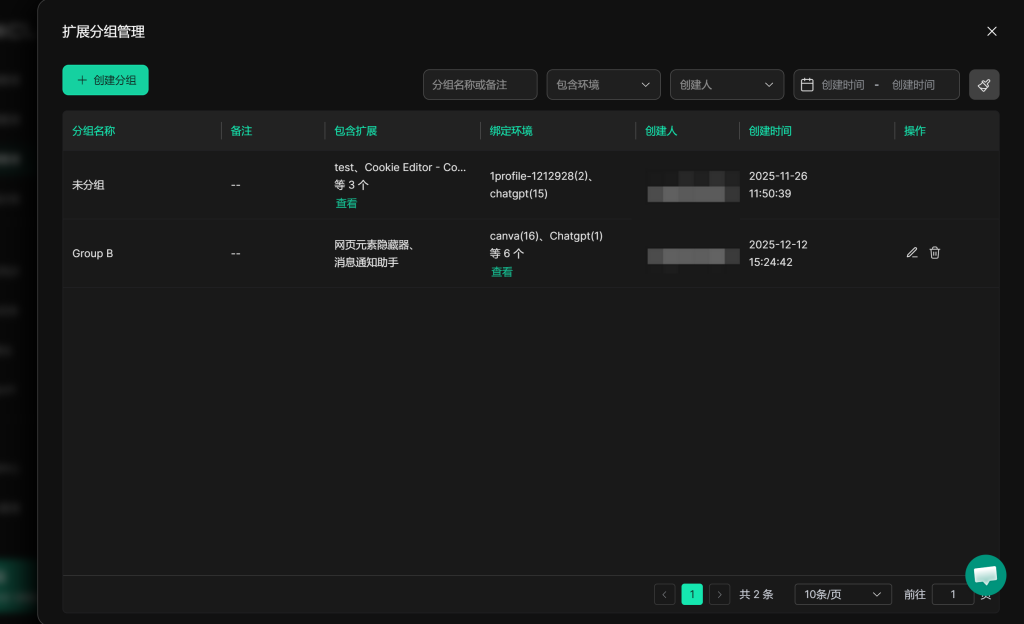Select the start 创建时间 date field
Image resolution: width=1024 pixels, height=624 pixels.
point(842,85)
